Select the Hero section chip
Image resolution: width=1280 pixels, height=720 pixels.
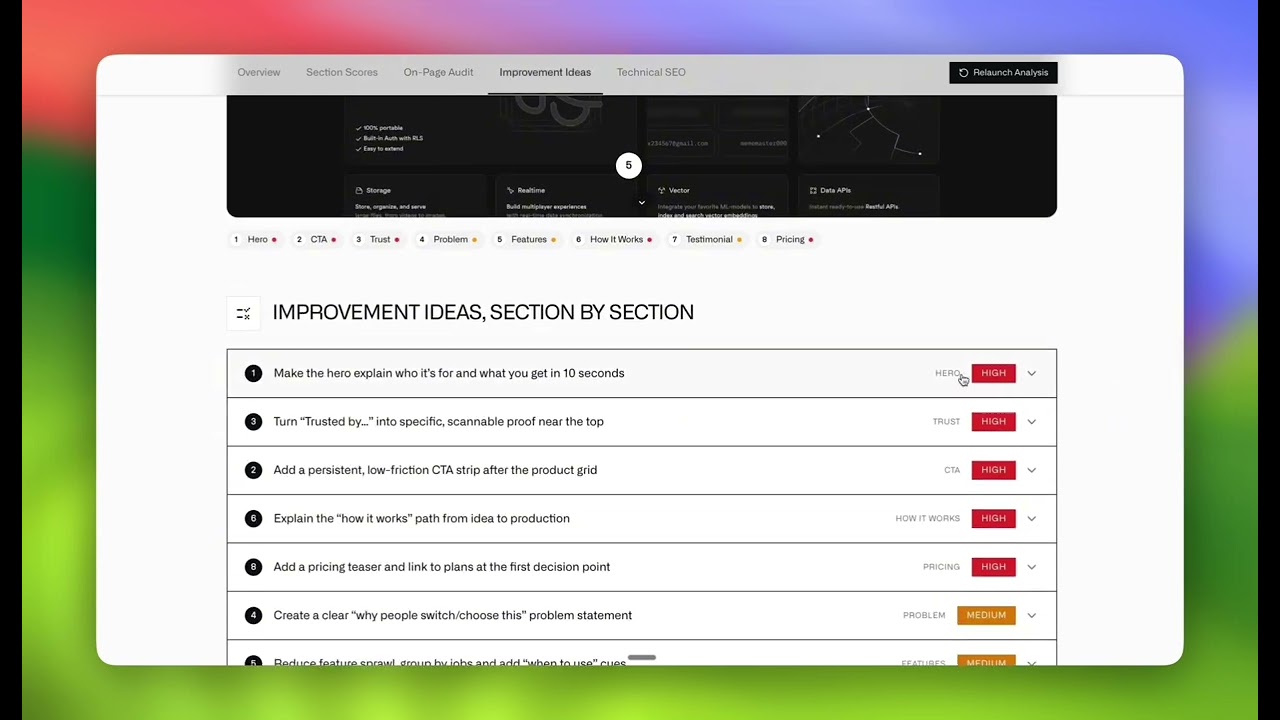(x=255, y=239)
